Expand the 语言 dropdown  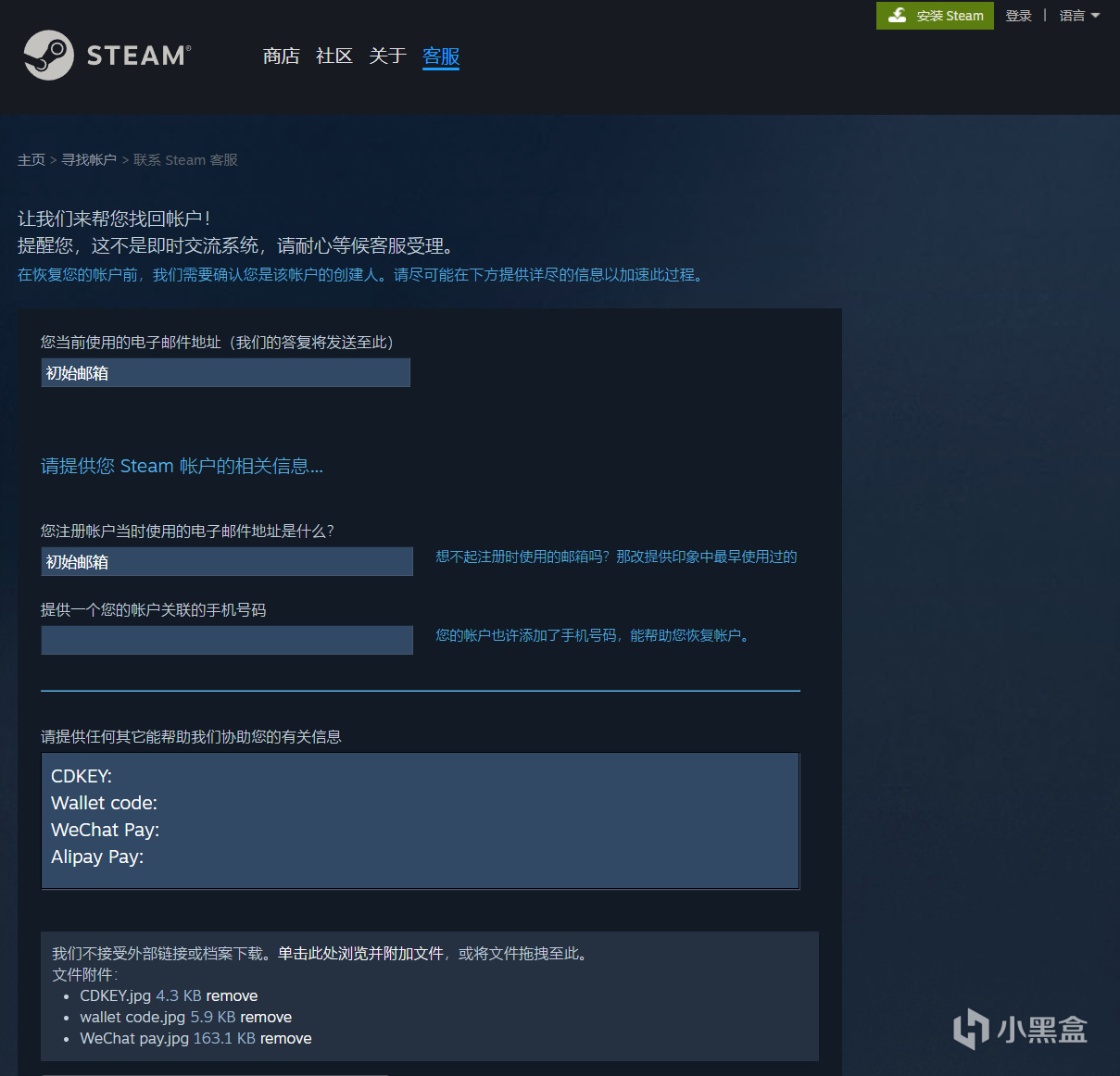[x=1079, y=16]
